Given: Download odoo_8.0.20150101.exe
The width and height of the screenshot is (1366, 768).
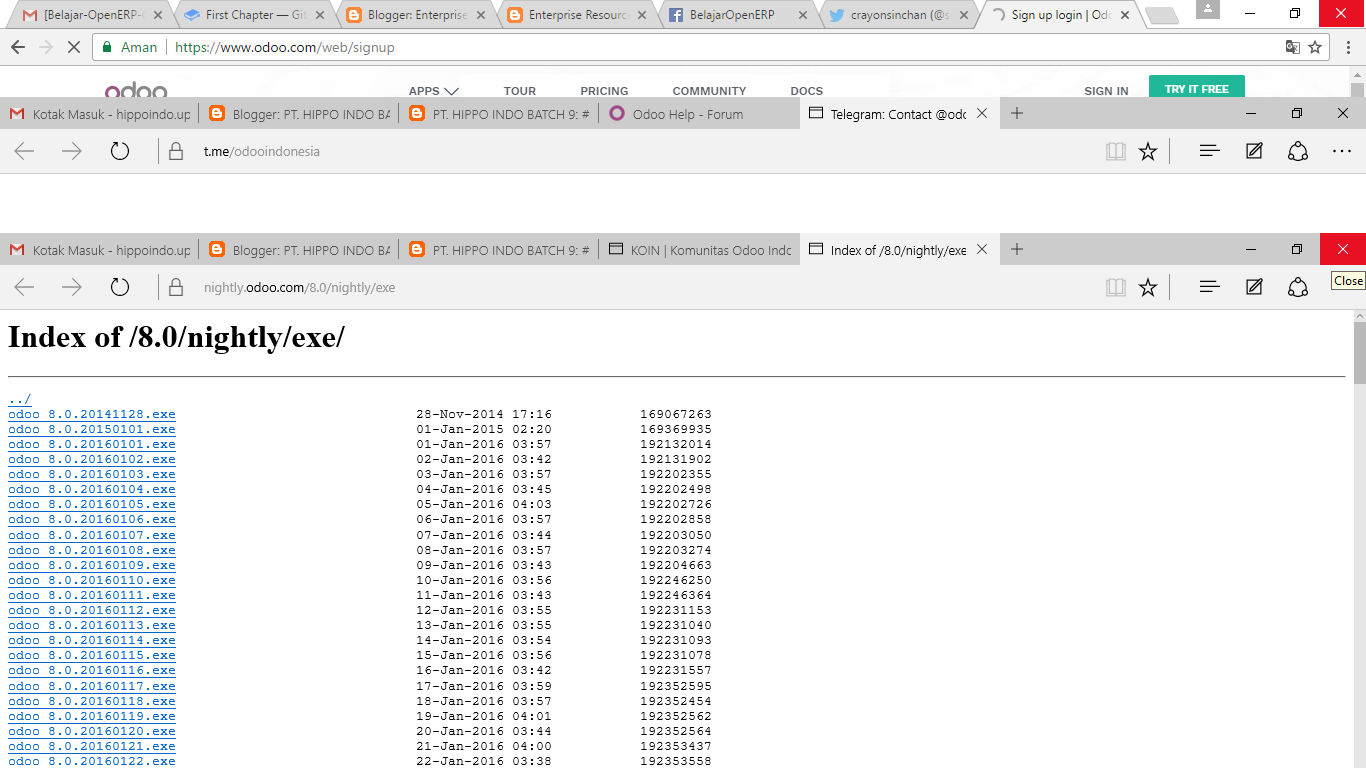Looking at the screenshot, I should pos(92,429).
